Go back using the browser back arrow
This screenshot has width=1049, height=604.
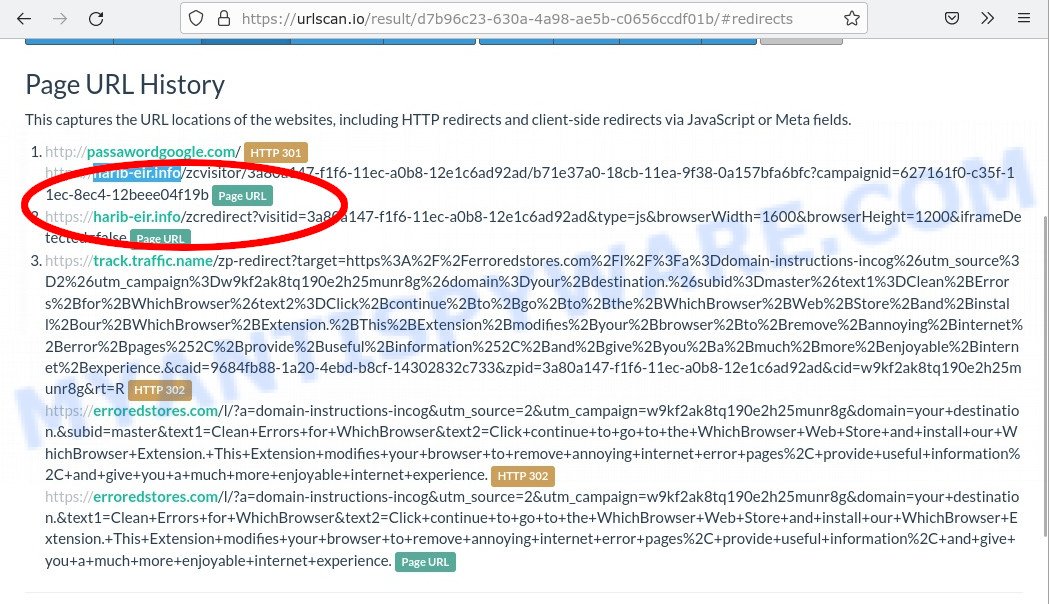coord(24,19)
